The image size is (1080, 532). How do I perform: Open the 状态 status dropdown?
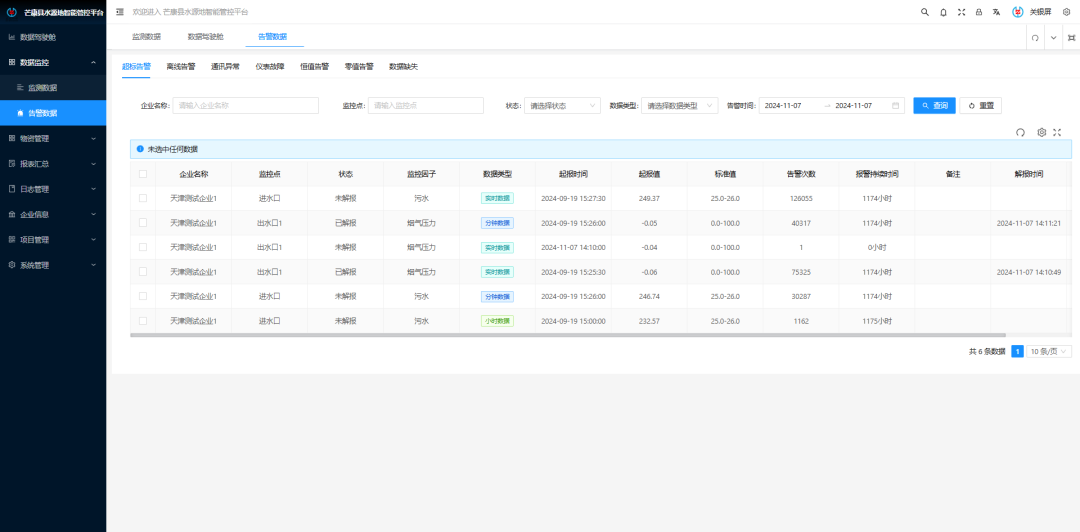click(562, 105)
